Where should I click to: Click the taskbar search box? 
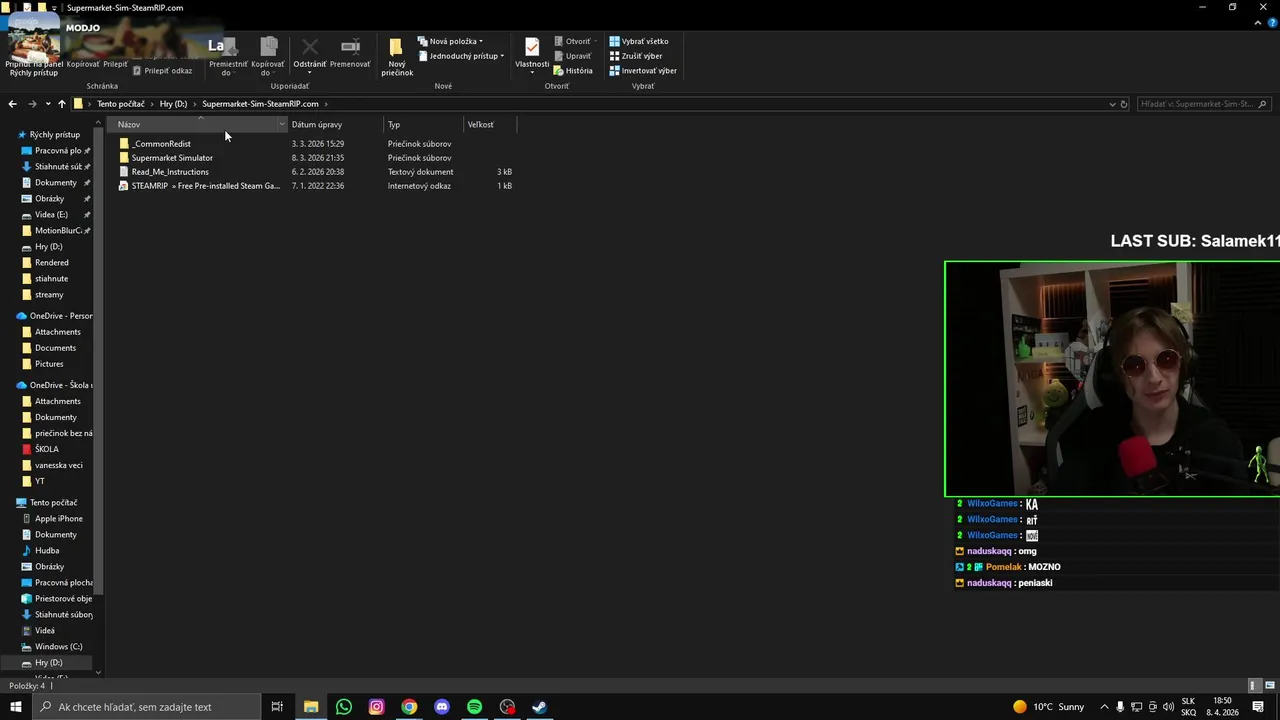(148, 707)
